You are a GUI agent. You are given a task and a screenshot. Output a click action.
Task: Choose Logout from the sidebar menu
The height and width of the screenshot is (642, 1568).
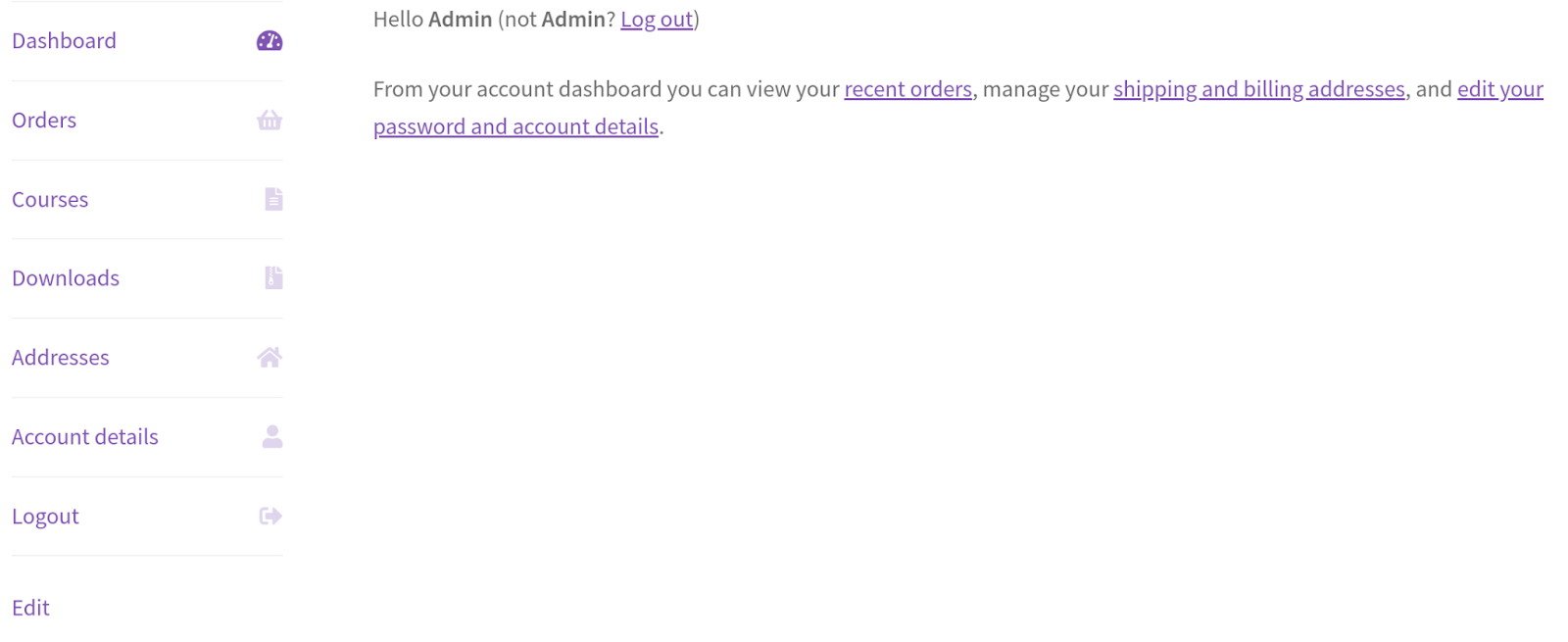point(45,517)
